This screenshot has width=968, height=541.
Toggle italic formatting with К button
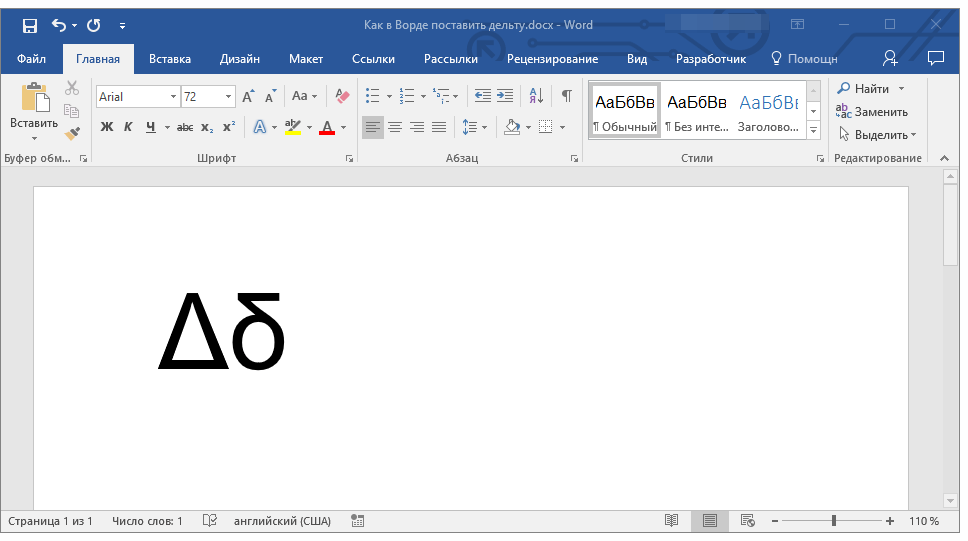click(128, 127)
